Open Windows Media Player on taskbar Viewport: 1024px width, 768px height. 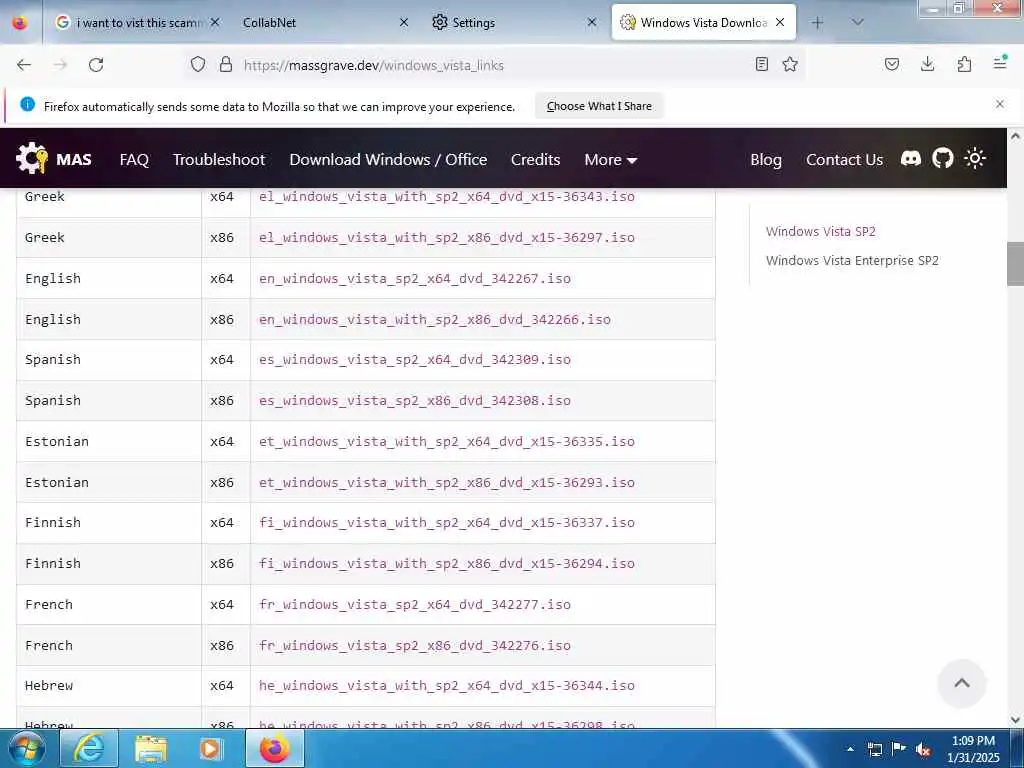210,748
